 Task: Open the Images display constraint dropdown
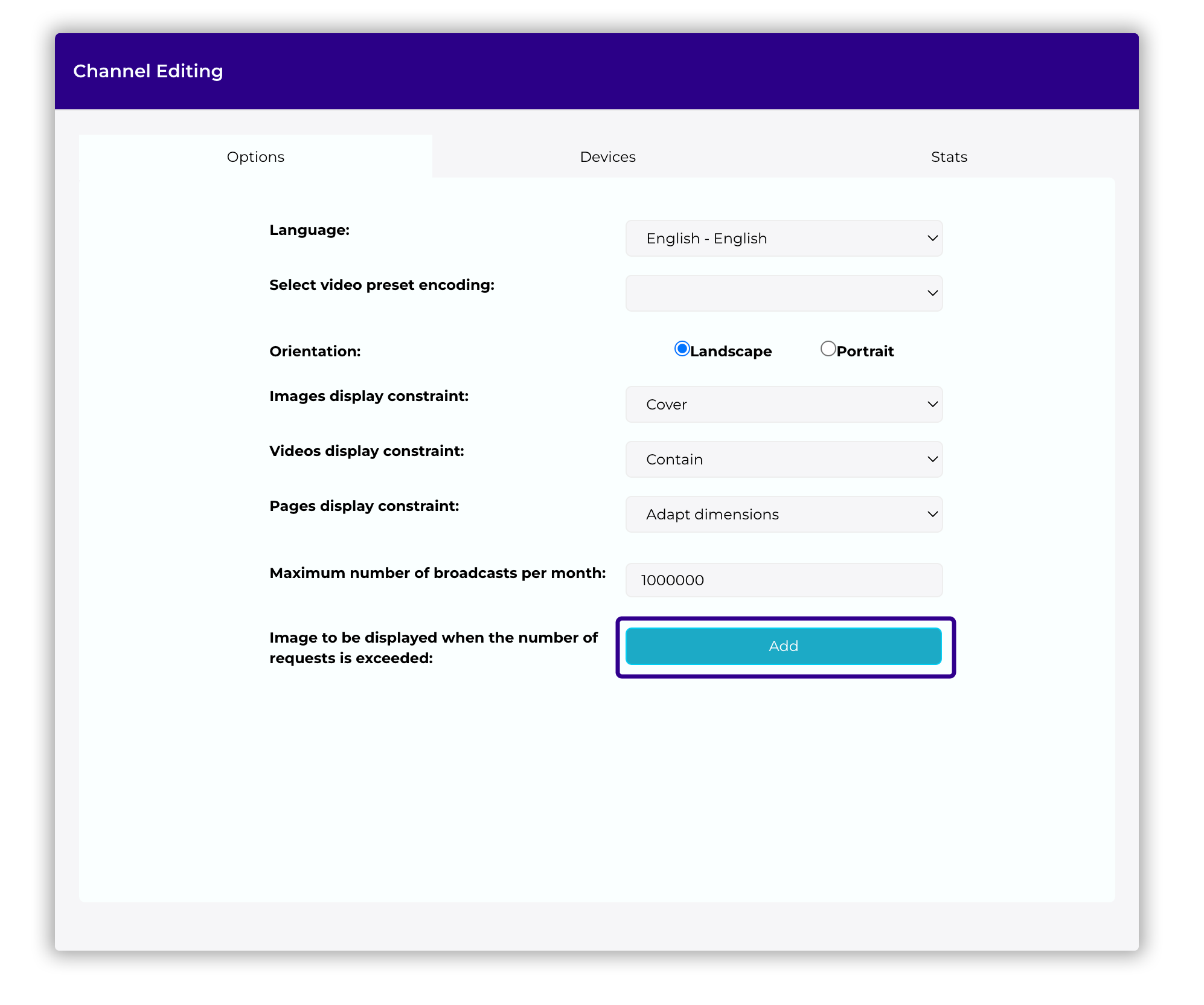coord(784,405)
